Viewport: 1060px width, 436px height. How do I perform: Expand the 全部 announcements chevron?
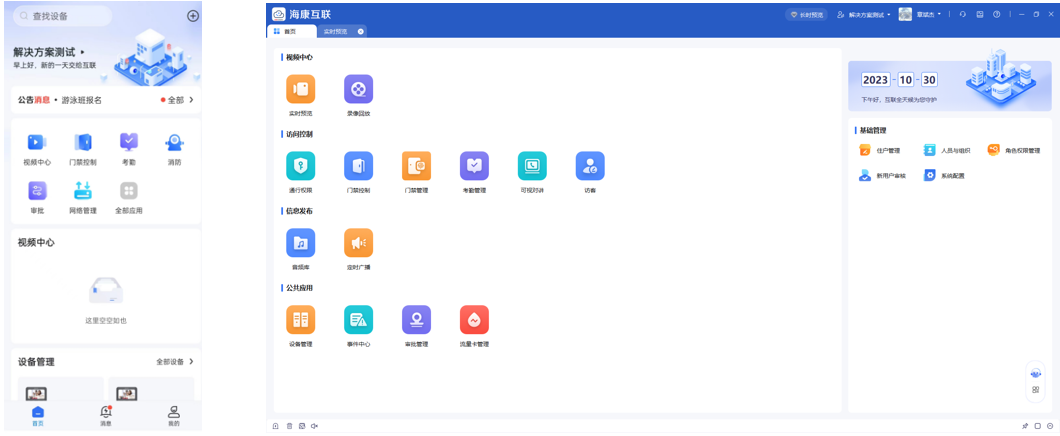(191, 100)
